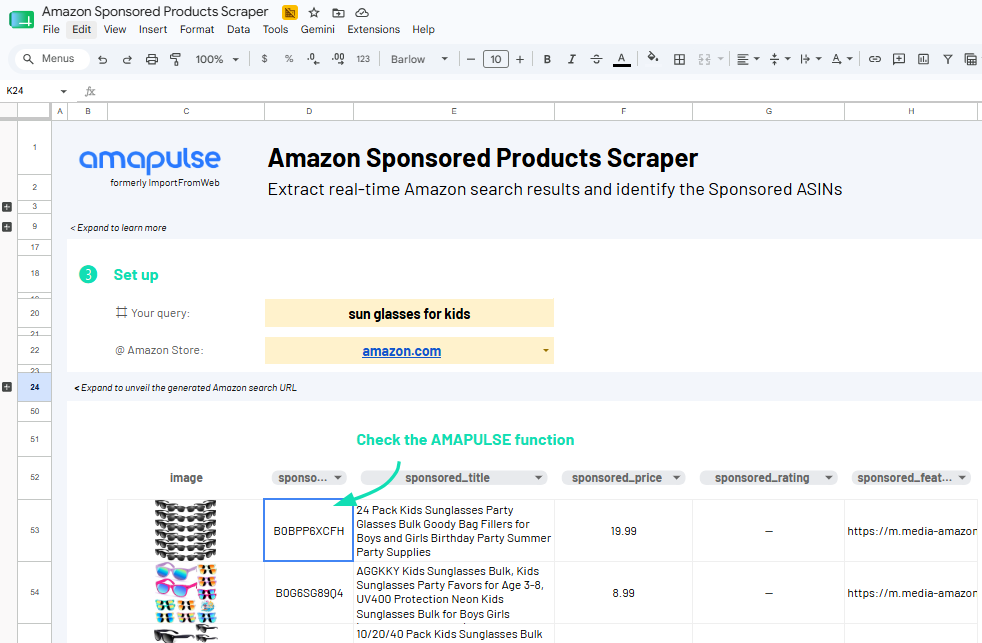Screen dimensions: 982x643
Task: Print the spreadsheet with printer icon
Action: [152, 59]
